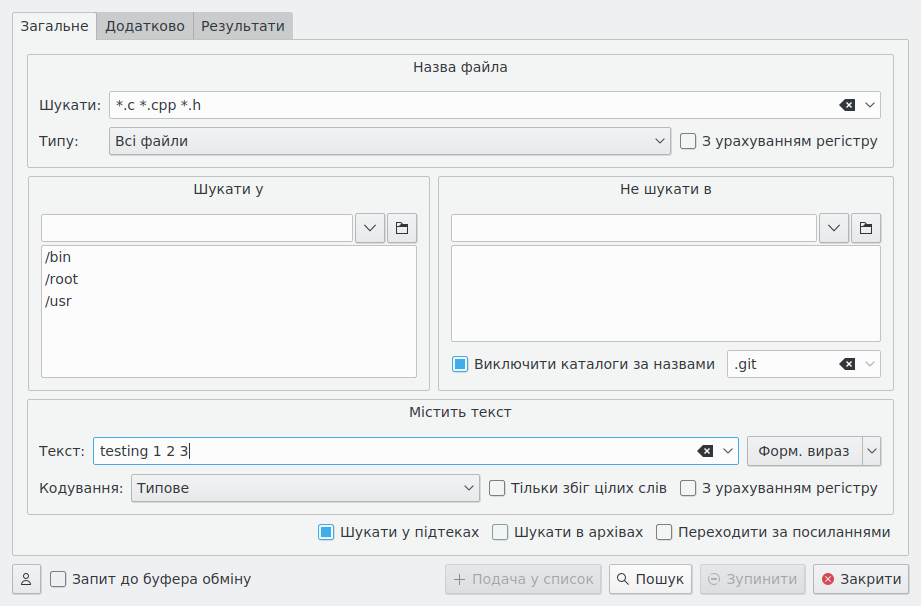
Task: Select /root in search folder list
Action: (x=62, y=279)
